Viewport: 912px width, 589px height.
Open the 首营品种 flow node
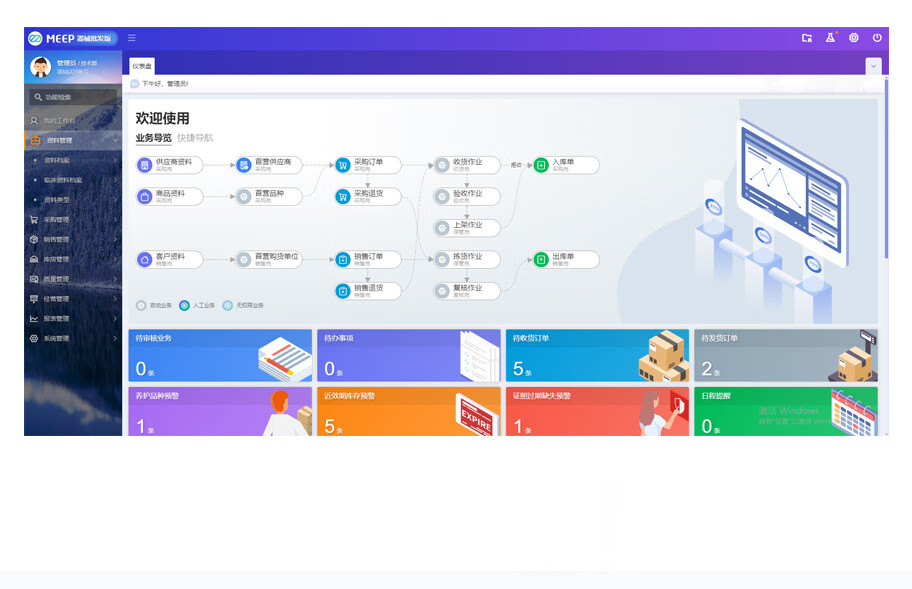269,197
